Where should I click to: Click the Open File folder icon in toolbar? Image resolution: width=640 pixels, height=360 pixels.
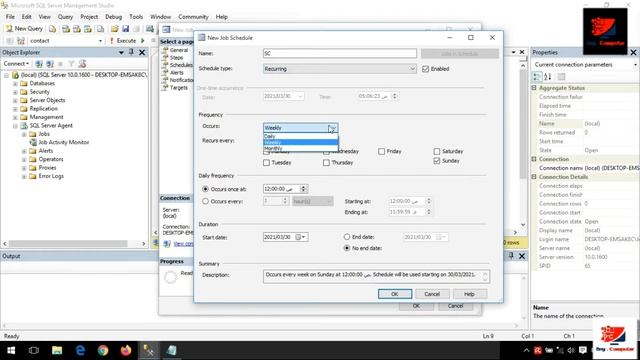[114, 29]
